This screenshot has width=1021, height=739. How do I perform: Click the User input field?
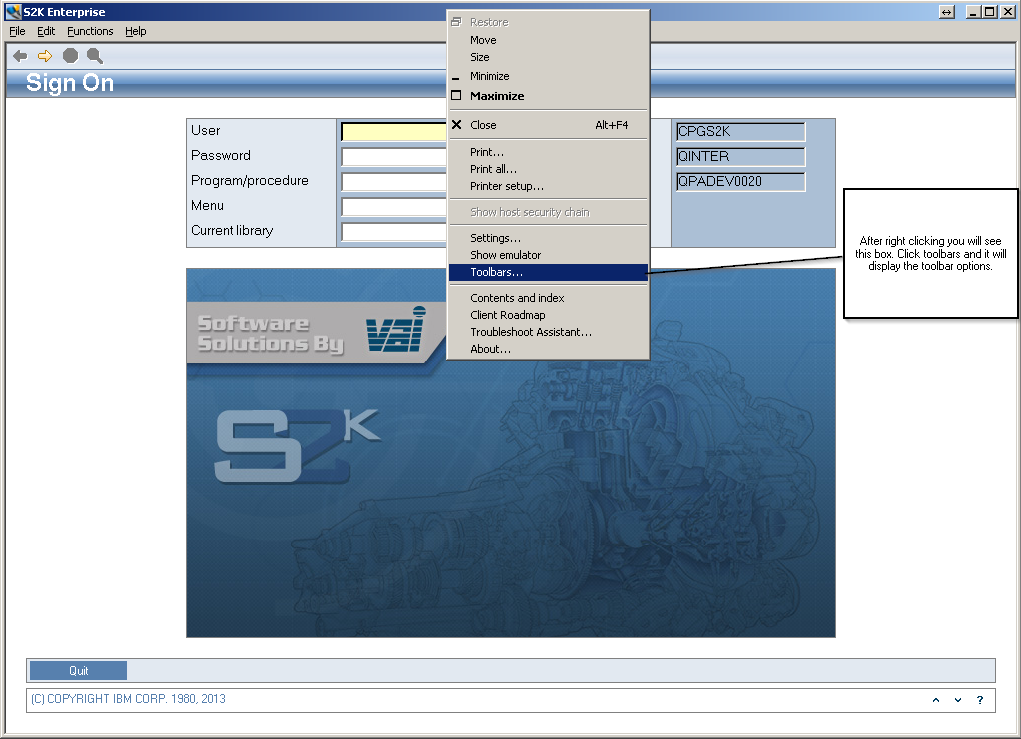coord(394,132)
